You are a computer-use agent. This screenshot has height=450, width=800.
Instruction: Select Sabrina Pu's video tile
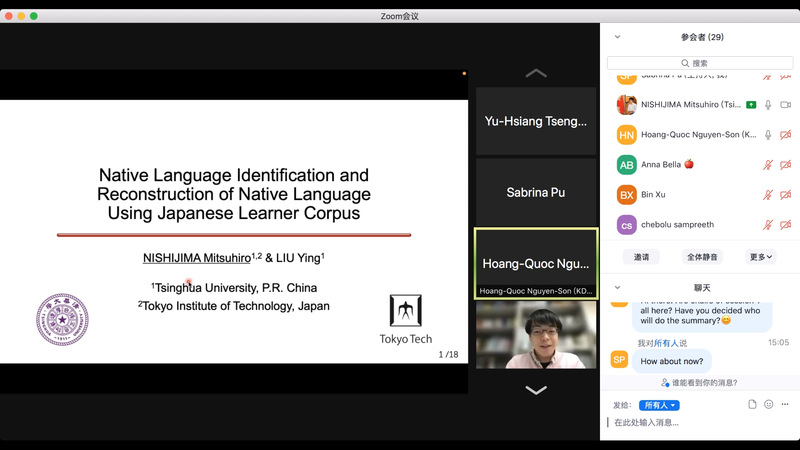coord(536,192)
